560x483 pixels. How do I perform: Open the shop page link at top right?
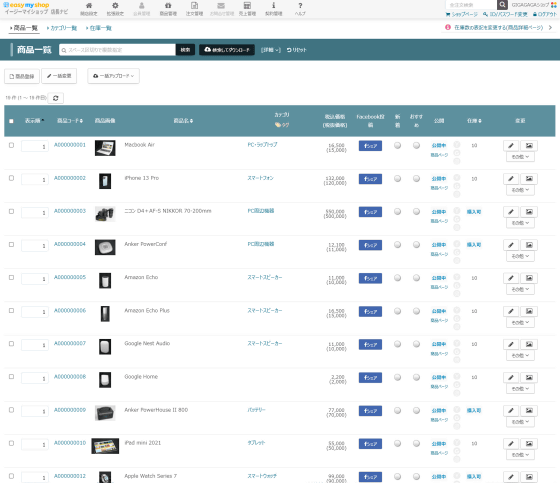coord(461,14)
